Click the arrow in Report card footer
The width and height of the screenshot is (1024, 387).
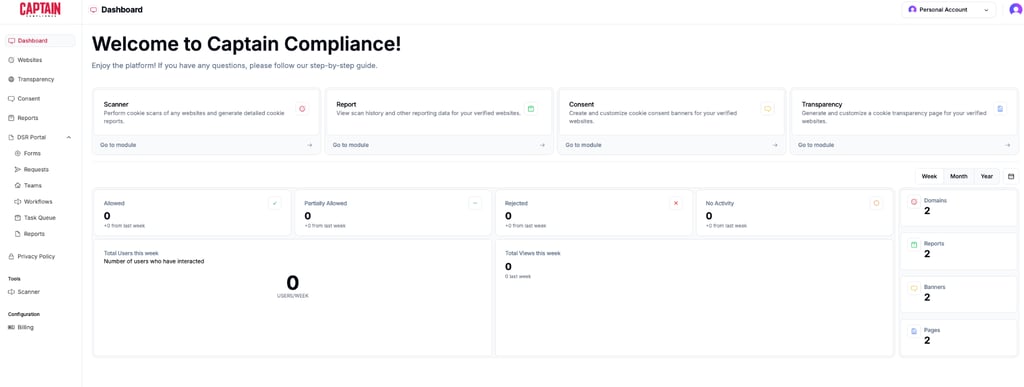tap(542, 145)
